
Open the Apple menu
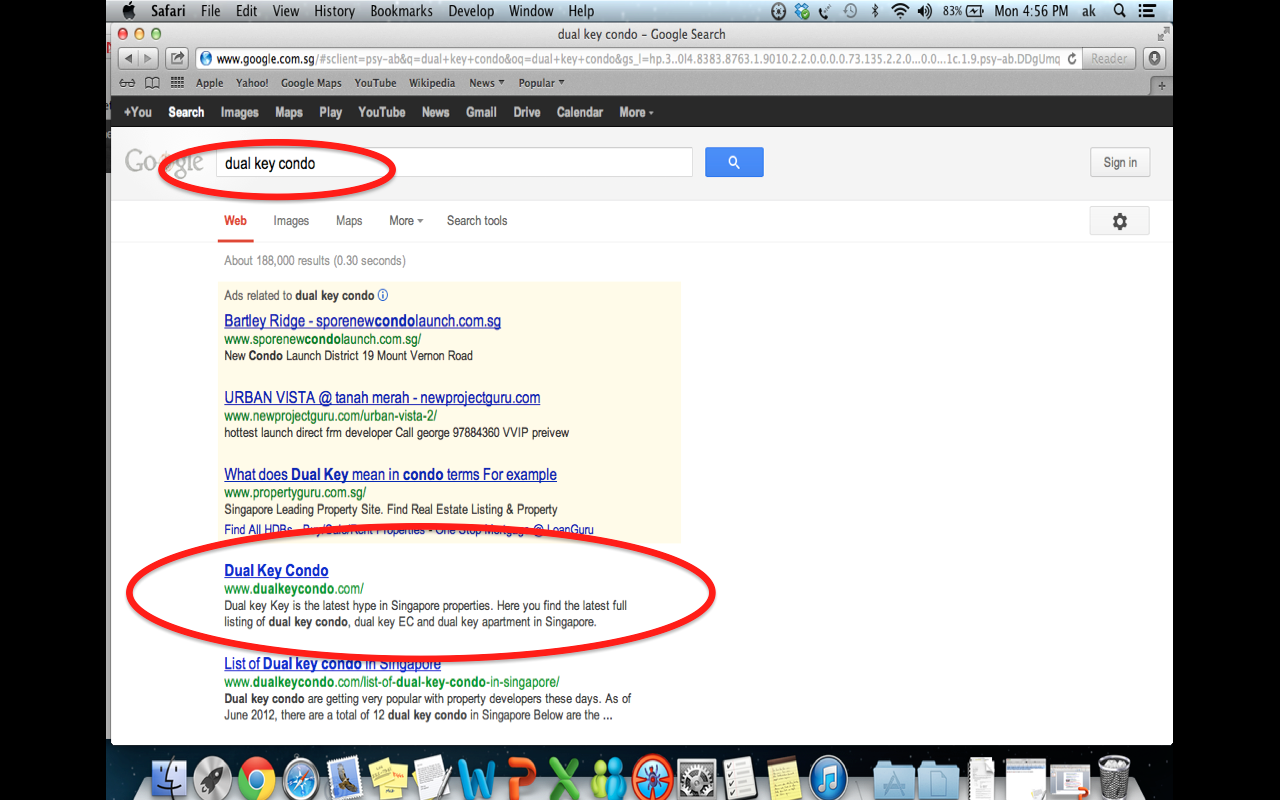(128, 11)
